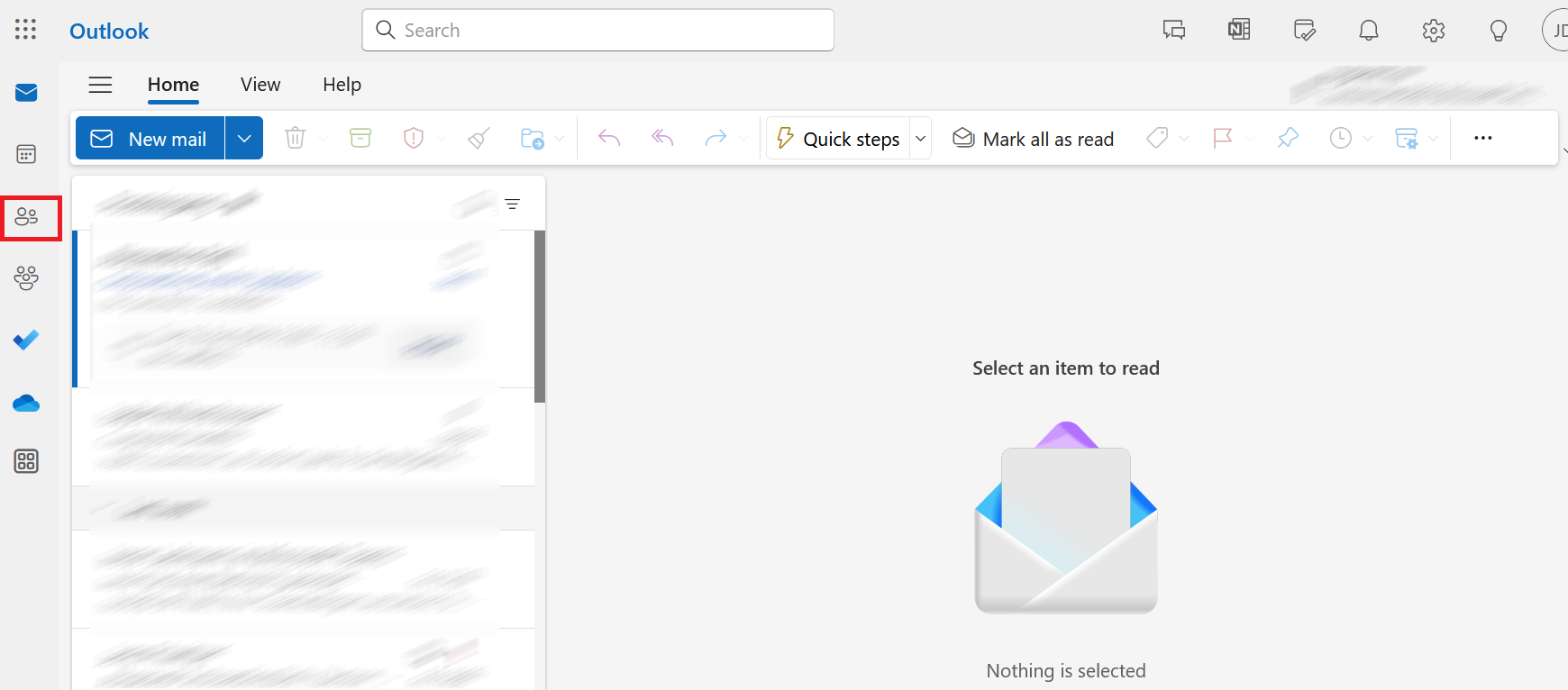Open OneDrive cloud icon in sidebar
The image size is (1568, 690).
coord(26,403)
